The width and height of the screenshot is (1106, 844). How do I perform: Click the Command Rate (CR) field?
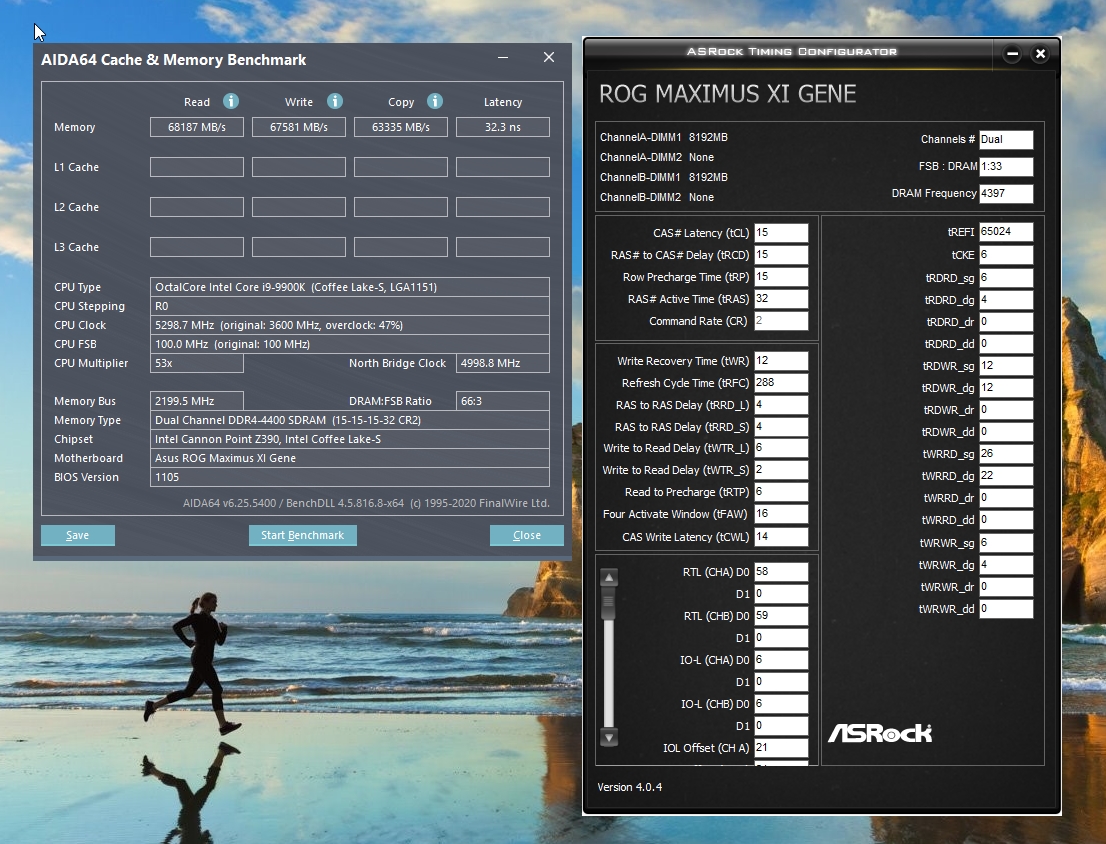click(x=781, y=320)
